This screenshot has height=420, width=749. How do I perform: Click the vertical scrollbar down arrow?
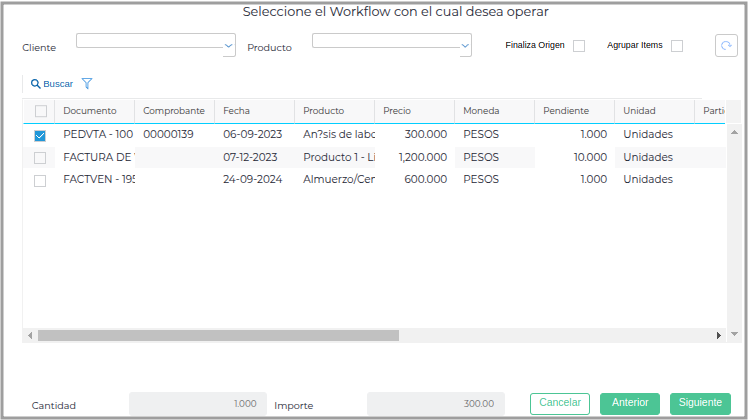734,336
